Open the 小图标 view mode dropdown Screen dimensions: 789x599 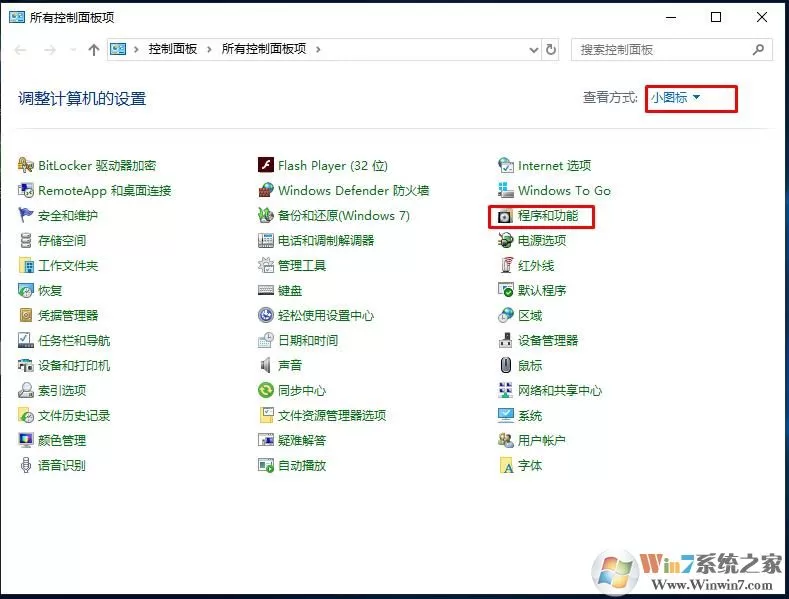[675, 97]
